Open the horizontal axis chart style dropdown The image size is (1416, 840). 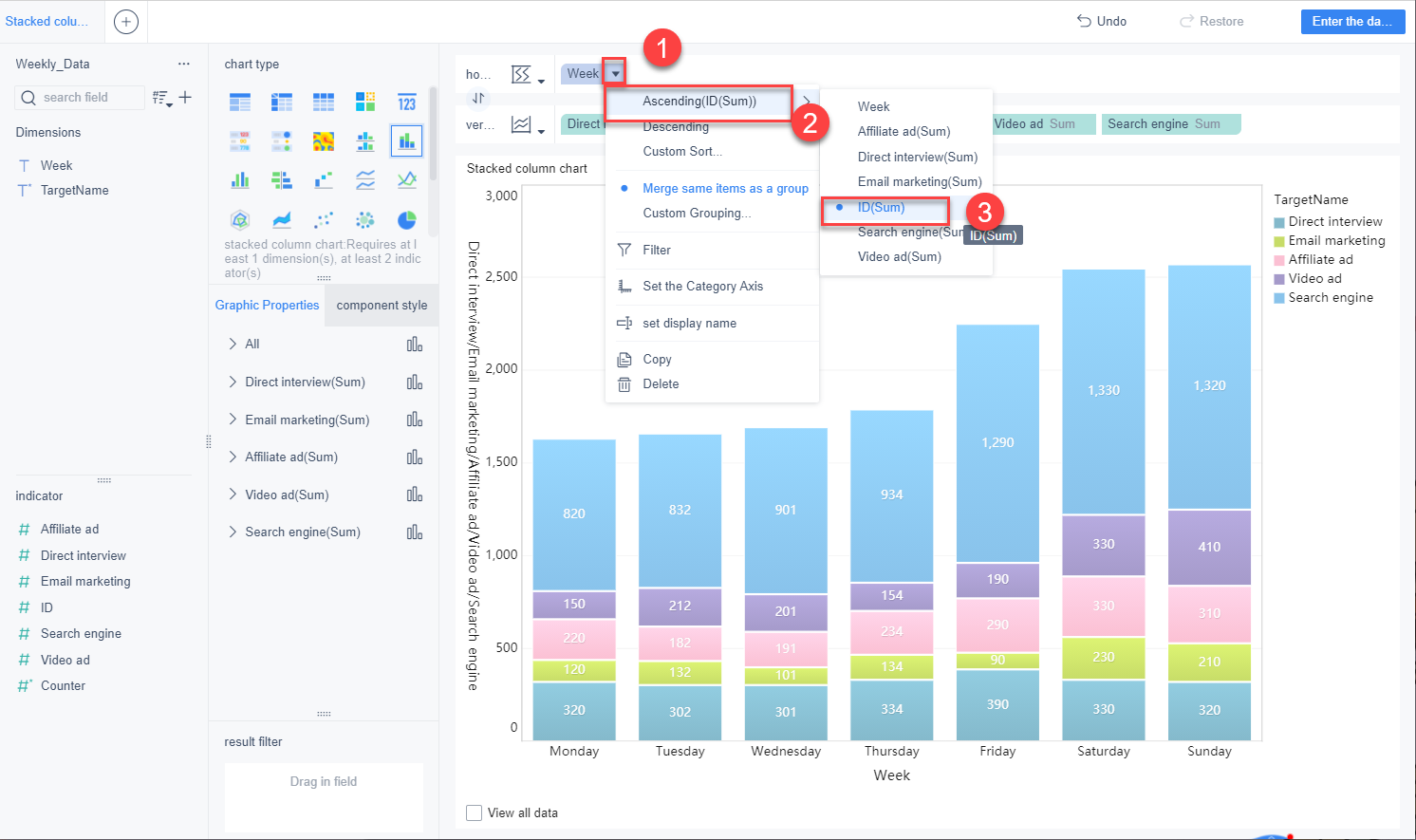pos(527,75)
